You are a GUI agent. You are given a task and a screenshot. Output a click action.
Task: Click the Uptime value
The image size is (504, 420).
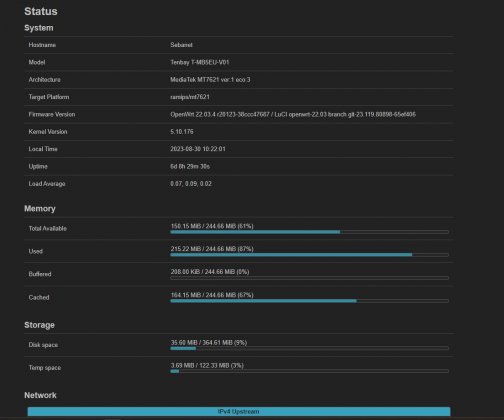(x=190, y=166)
